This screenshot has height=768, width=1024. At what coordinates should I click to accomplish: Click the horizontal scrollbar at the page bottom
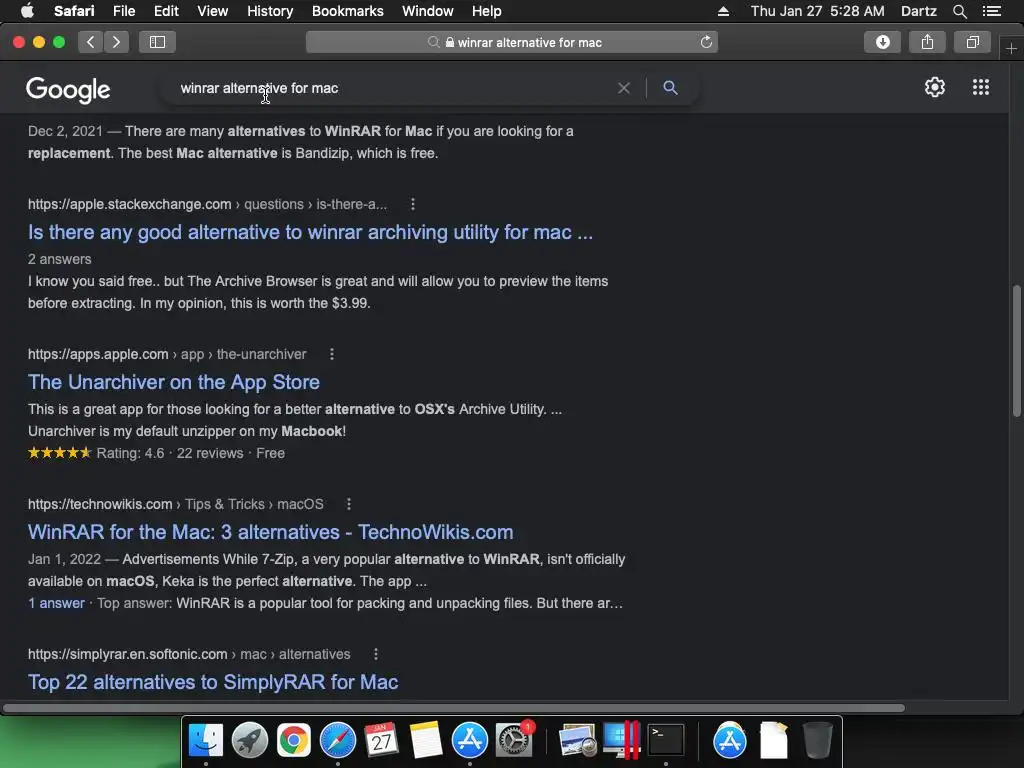pyautogui.click(x=453, y=708)
